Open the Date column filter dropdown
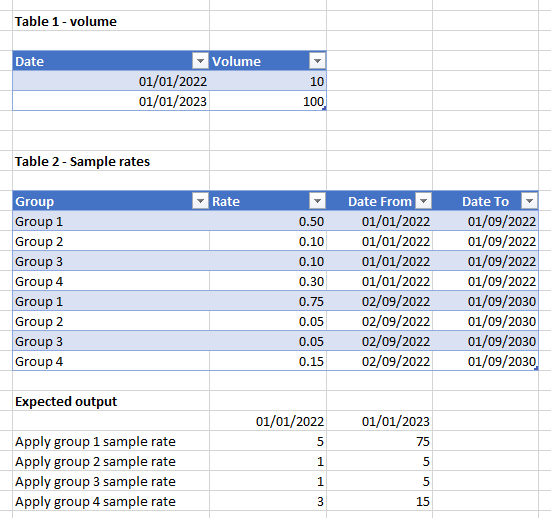Image resolution: width=551 pixels, height=518 pixels. pos(200,61)
